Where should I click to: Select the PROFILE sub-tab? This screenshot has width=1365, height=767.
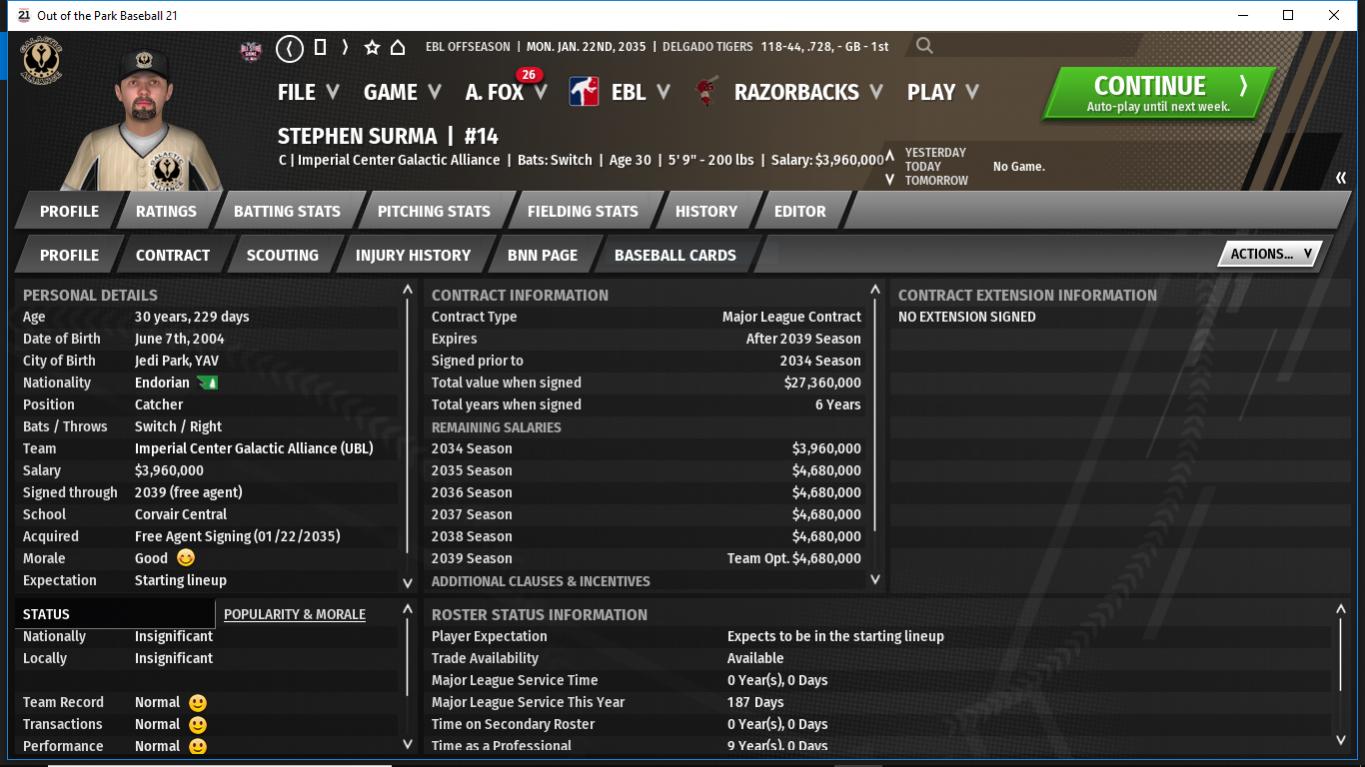click(x=69, y=255)
